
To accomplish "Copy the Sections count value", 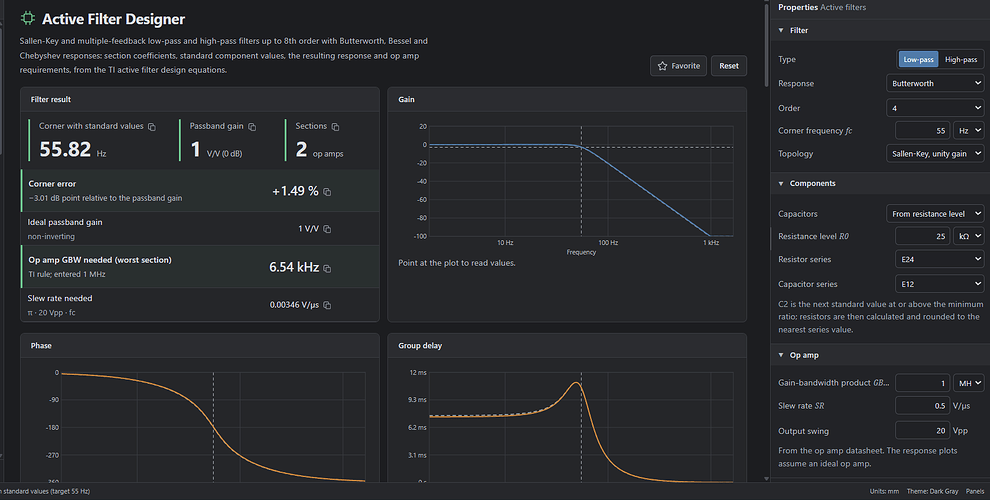I will pyautogui.click(x=335, y=127).
